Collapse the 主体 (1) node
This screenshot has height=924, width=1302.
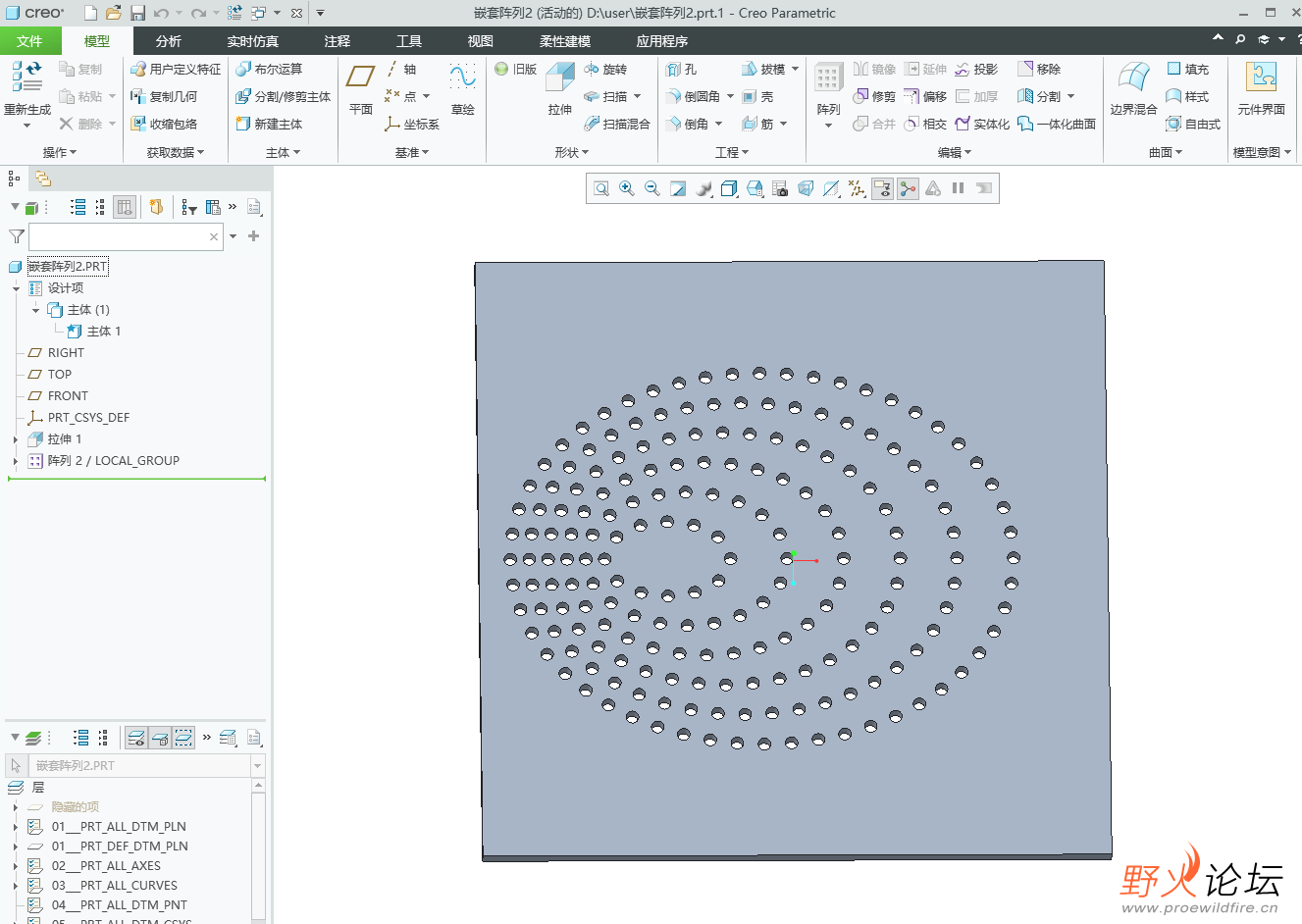pos(35,310)
